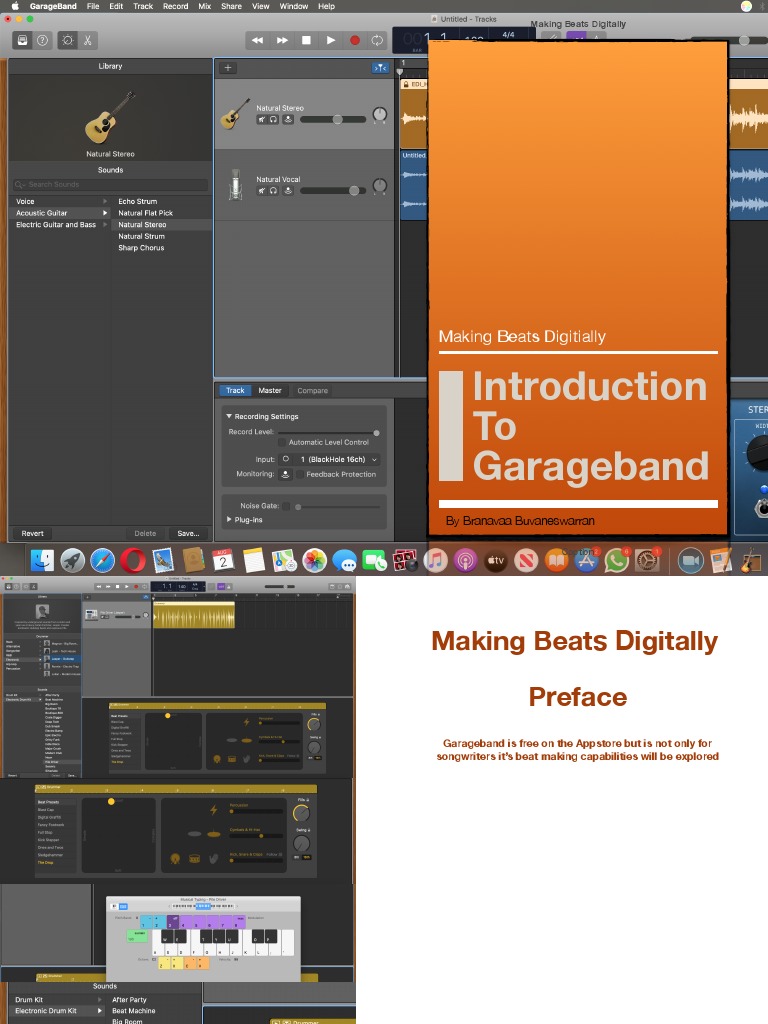Open the Input BlackHole 16ch dropdown
This screenshot has width=768, height=1024.
pos(338,460)
